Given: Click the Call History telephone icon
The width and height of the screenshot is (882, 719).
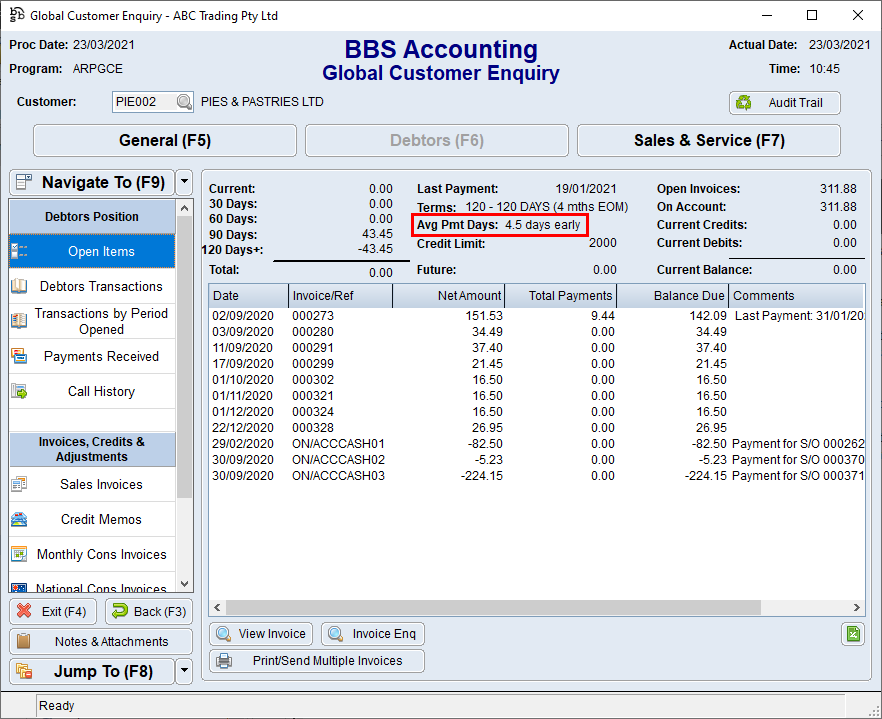Looking at the screenshot, I should point(20,391).
